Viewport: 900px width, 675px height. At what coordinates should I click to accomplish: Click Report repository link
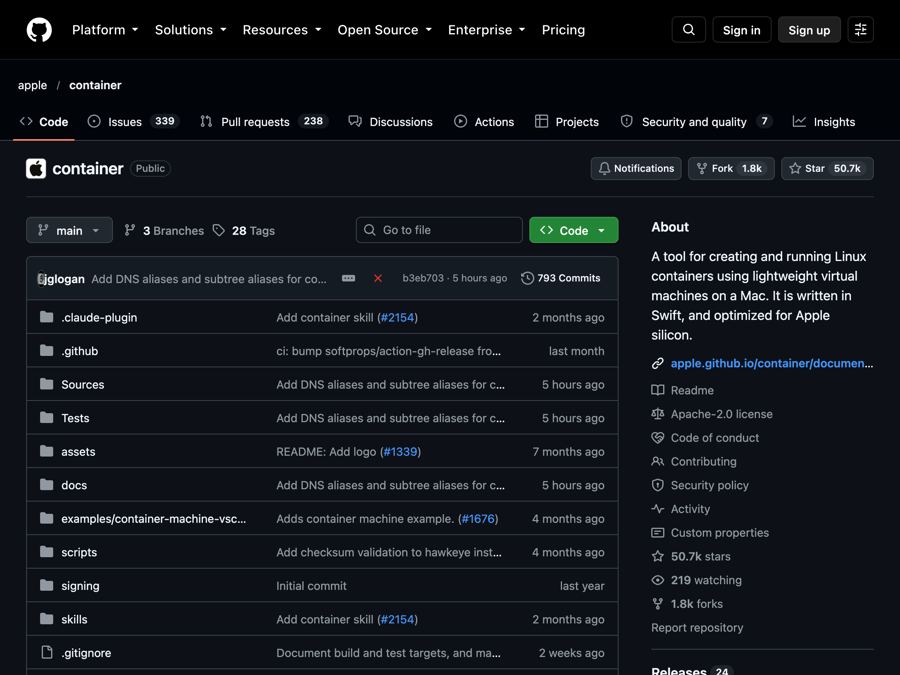point(697,628)
